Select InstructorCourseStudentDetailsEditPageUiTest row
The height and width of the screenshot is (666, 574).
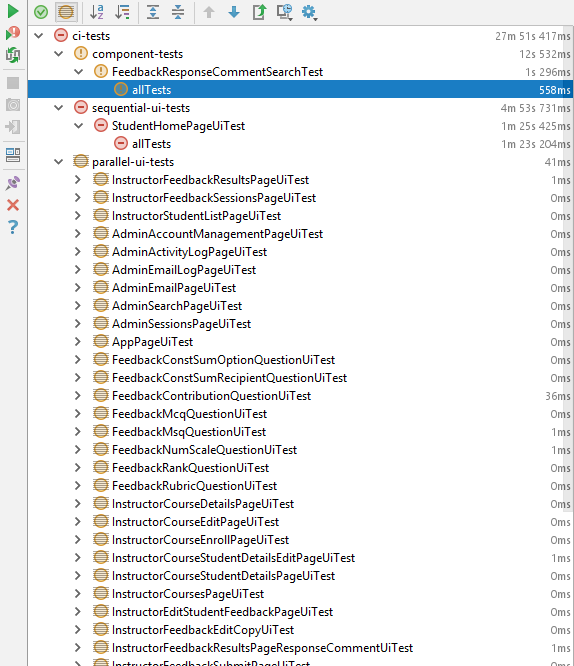pos(300,557)
